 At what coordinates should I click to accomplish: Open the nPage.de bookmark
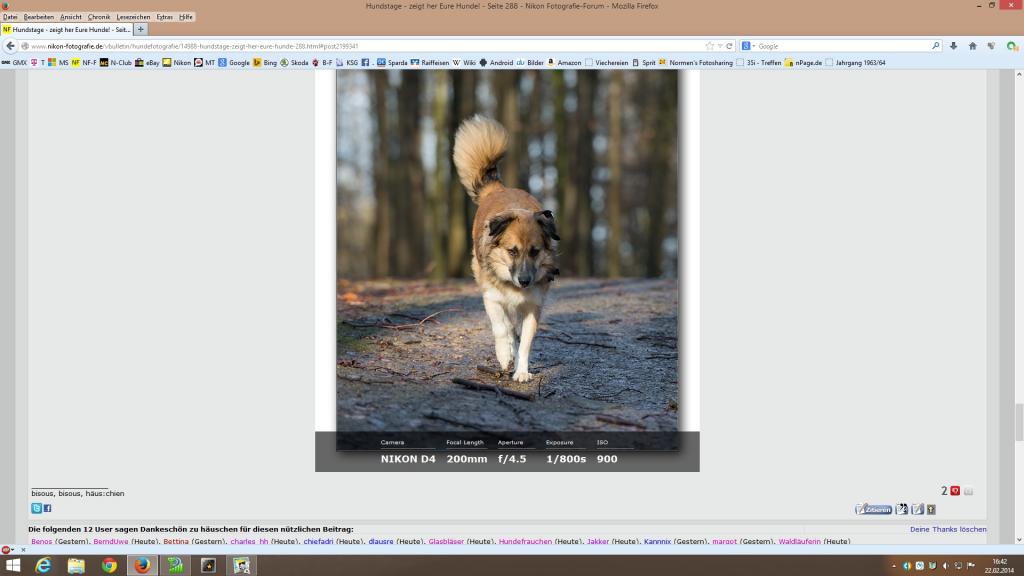click(803, 63)
